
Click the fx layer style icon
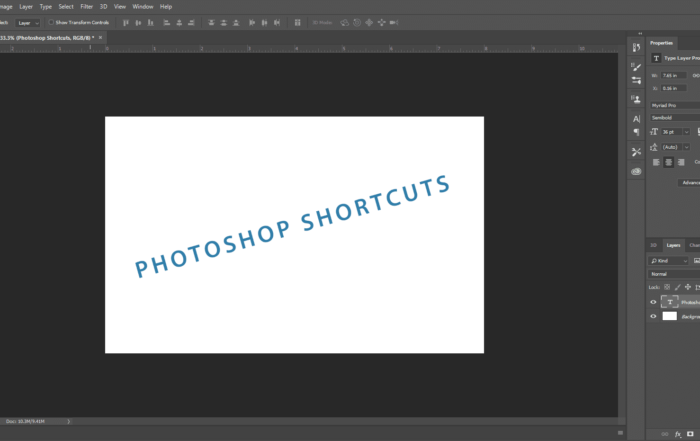[677, 434]
